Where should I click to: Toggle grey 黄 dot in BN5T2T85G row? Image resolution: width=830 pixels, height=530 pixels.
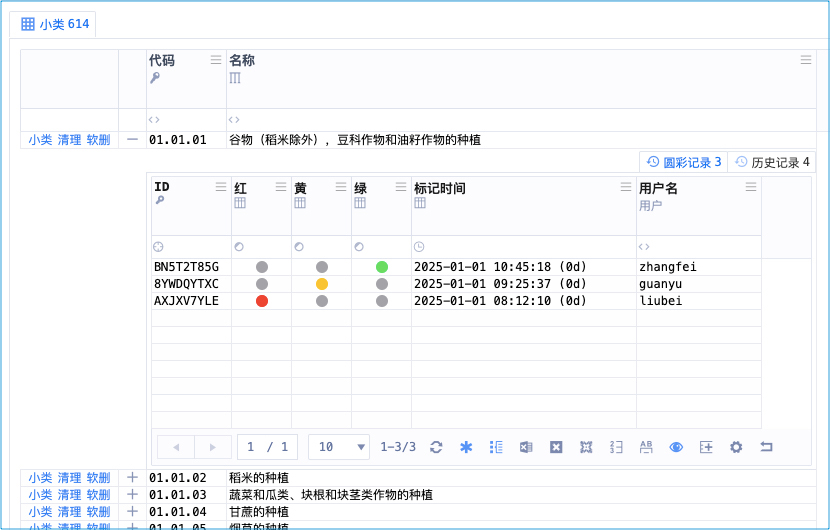click(x=322, y=267)
